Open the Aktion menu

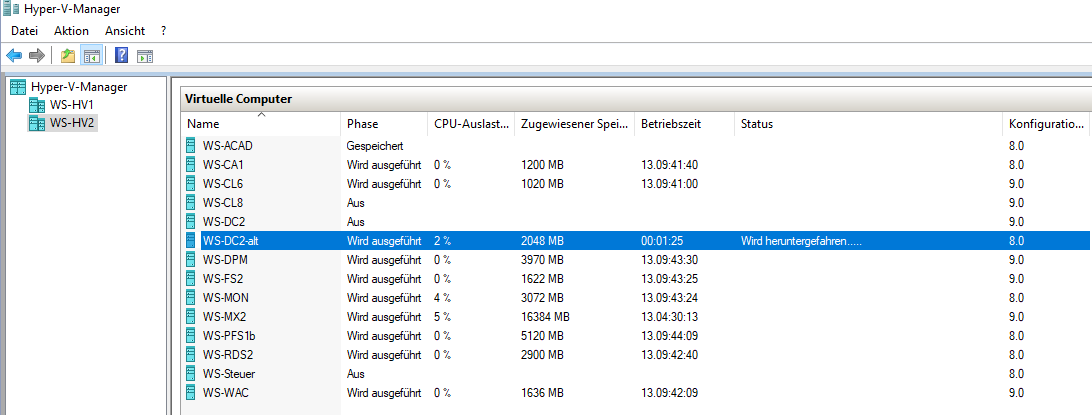click(72, 31)
